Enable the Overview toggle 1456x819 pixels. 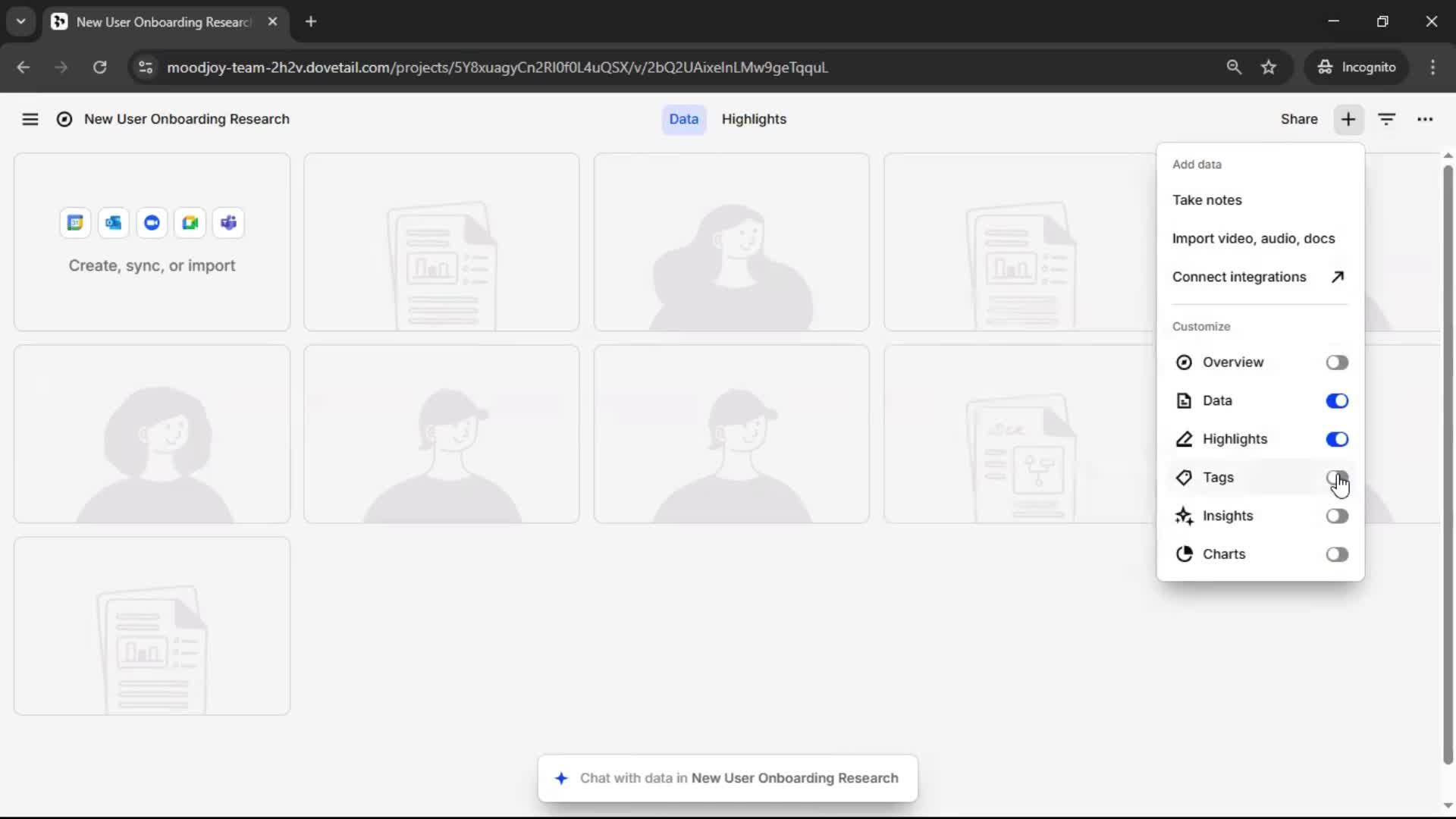(x=1336, y=362)
